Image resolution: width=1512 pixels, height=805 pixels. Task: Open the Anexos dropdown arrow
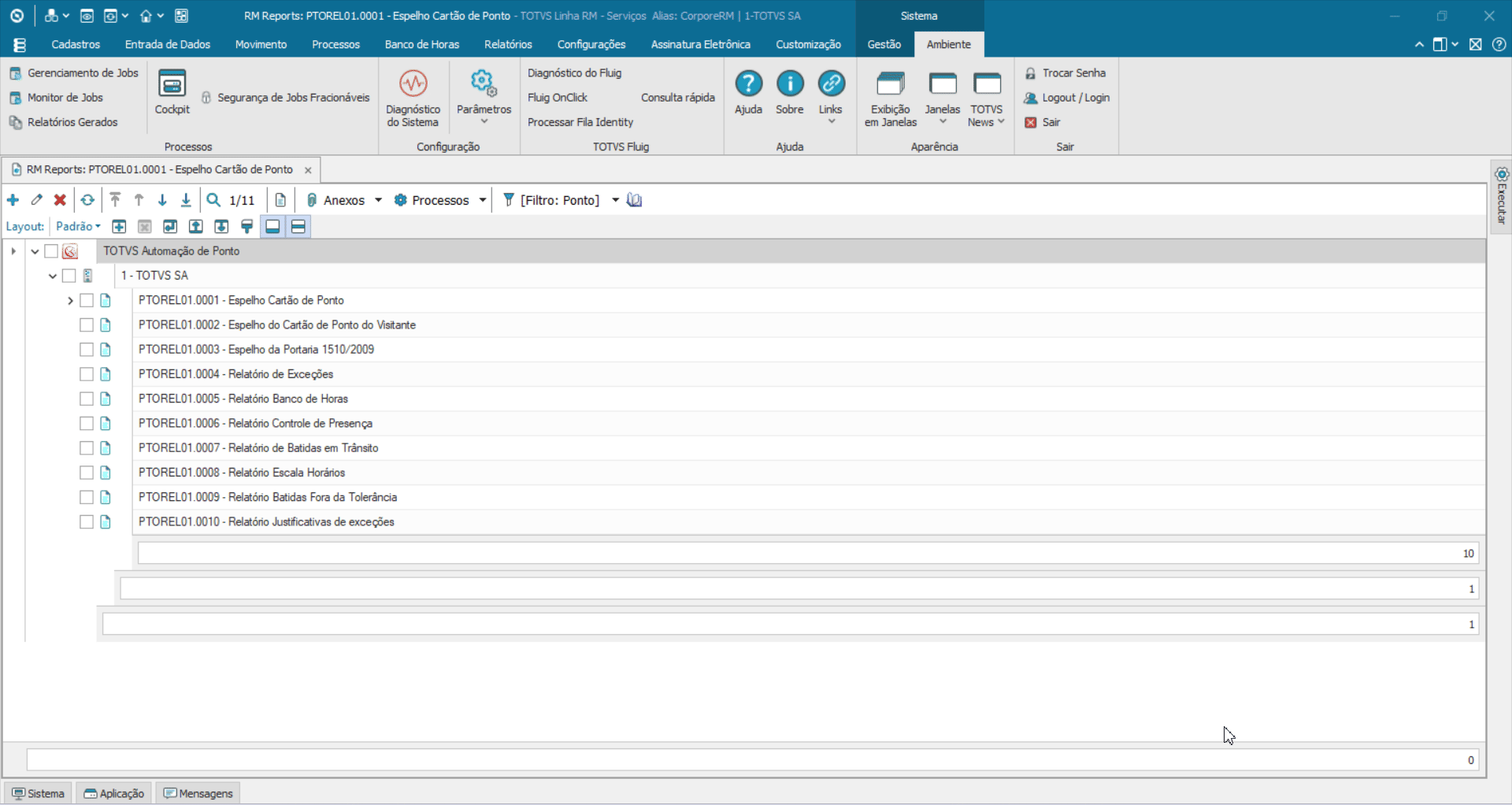378,200
